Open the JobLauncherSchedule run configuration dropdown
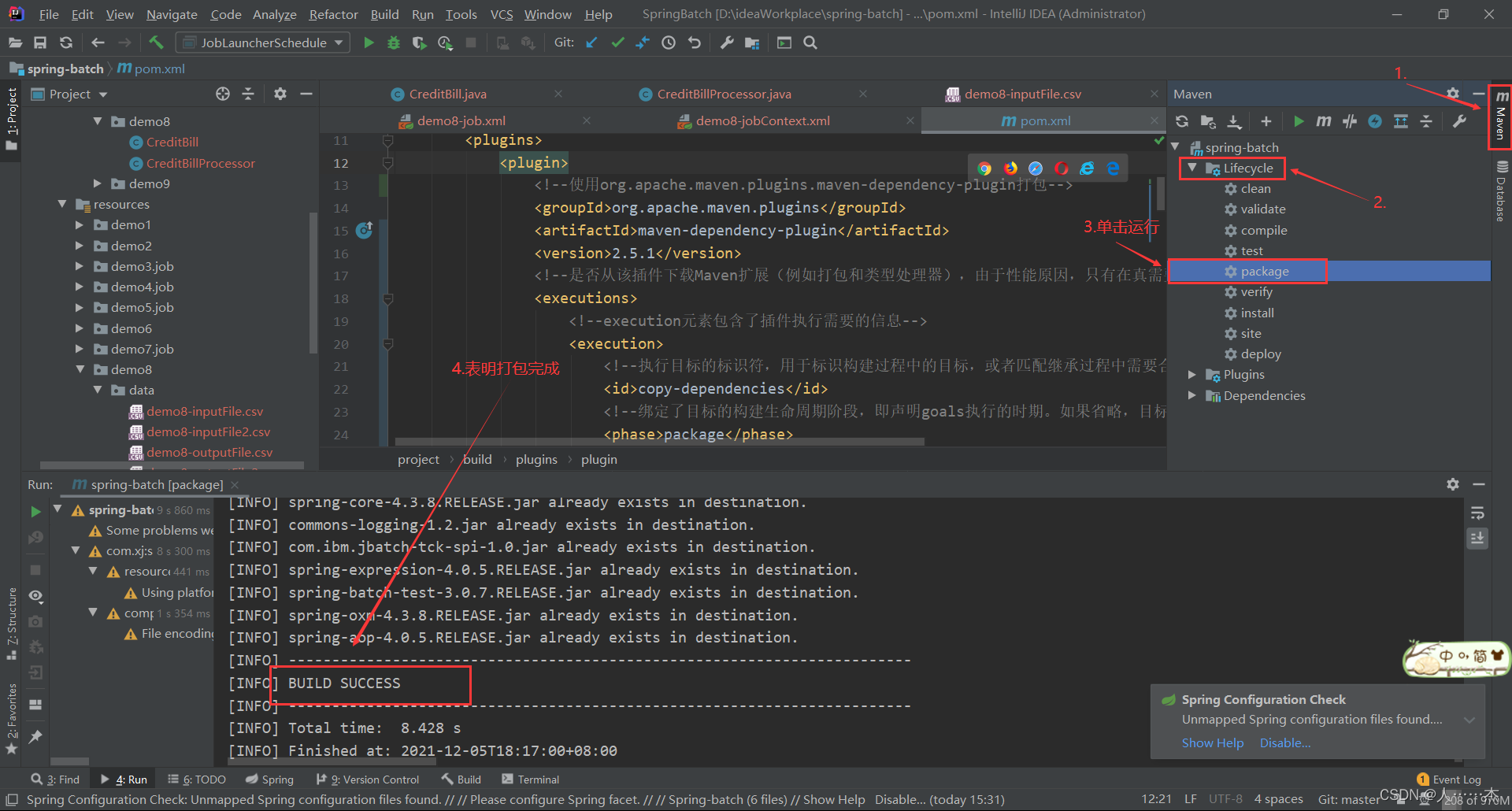1512x811 pixels. pyautogui.click(x=338, y=43)
